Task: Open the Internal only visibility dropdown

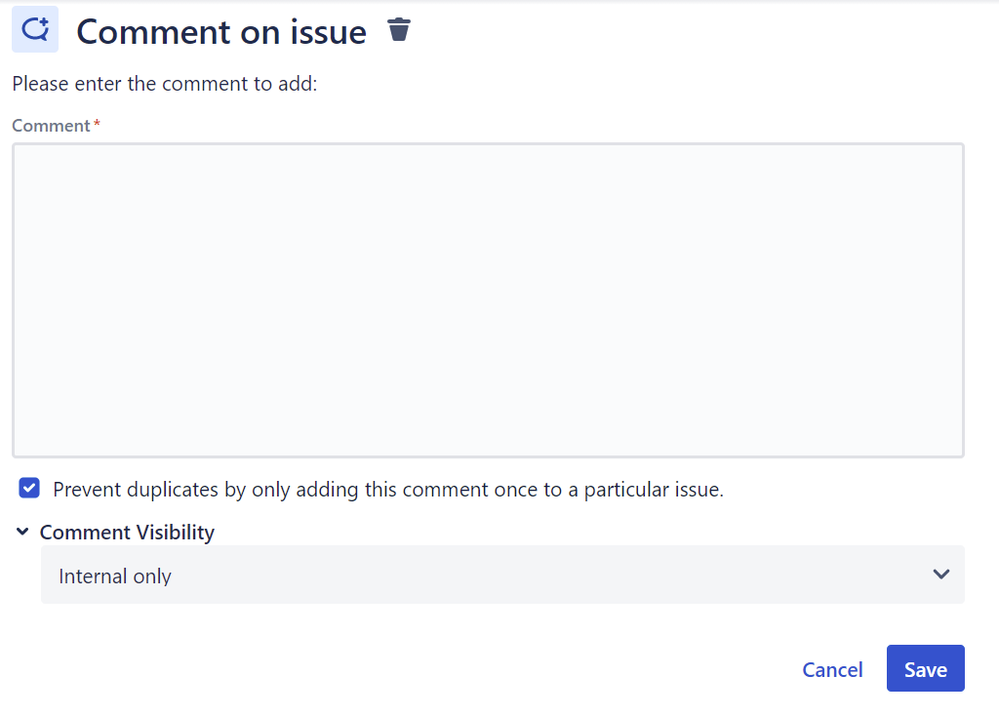Action: point(502,574)
